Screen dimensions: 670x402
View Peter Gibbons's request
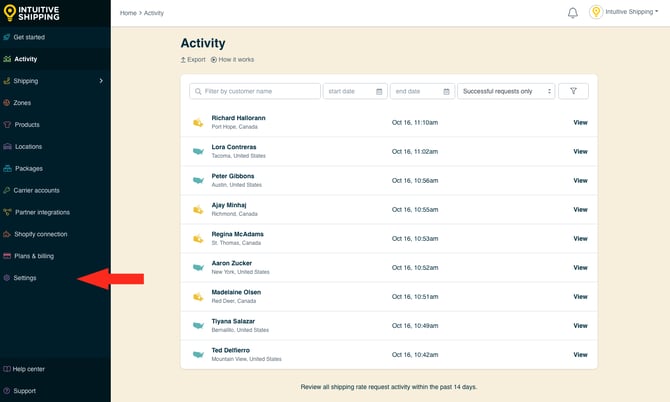tap(580, 180)
